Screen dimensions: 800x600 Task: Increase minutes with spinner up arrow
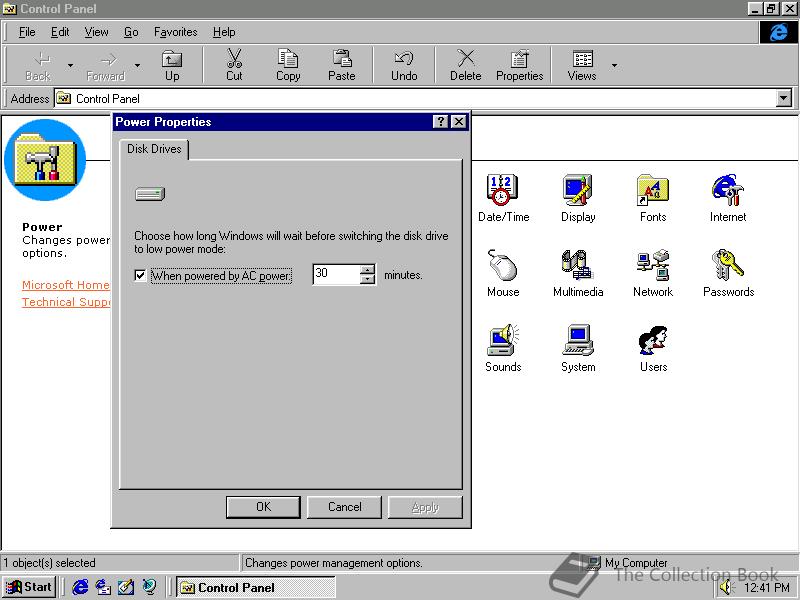coord(367,268)
